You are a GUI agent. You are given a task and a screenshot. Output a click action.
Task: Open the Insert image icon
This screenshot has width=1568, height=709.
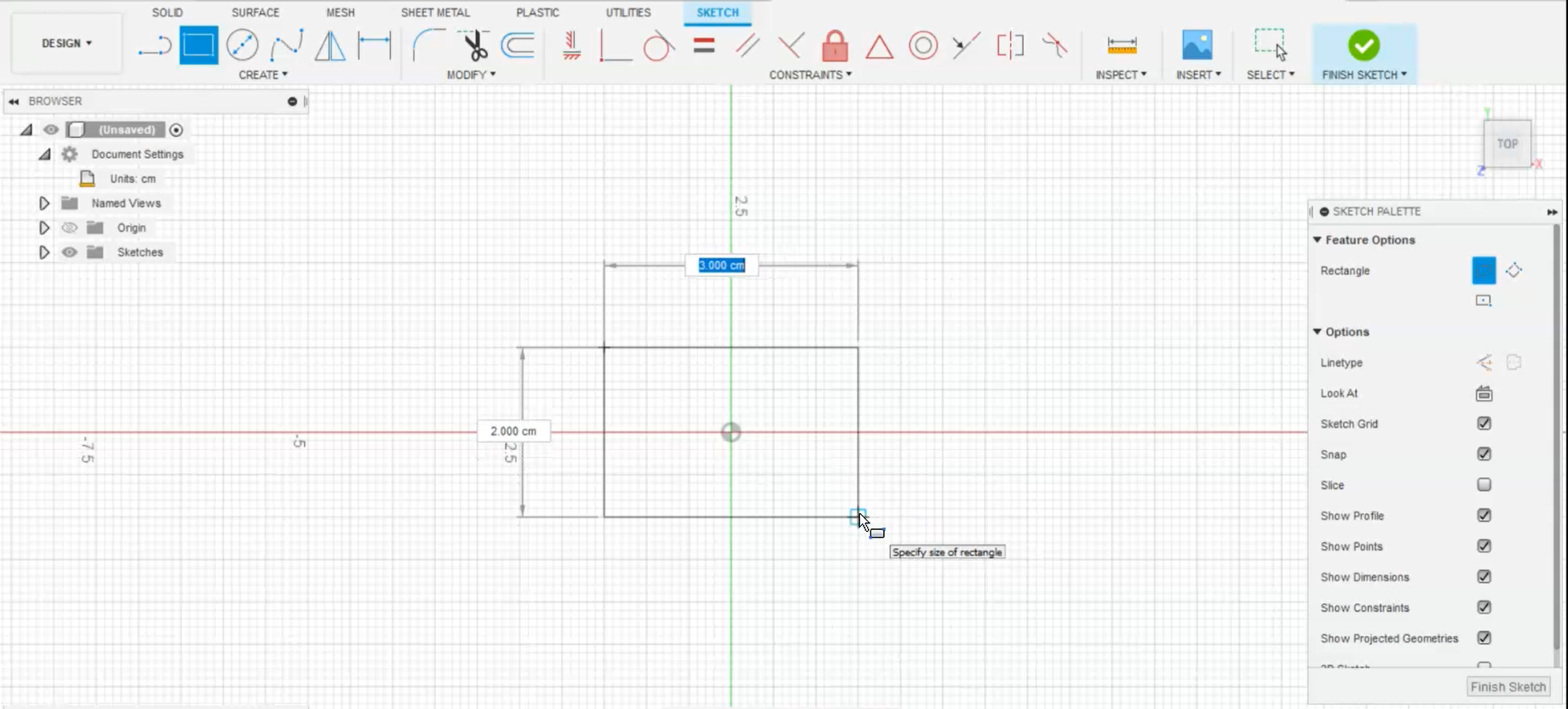coord(1197,45)
